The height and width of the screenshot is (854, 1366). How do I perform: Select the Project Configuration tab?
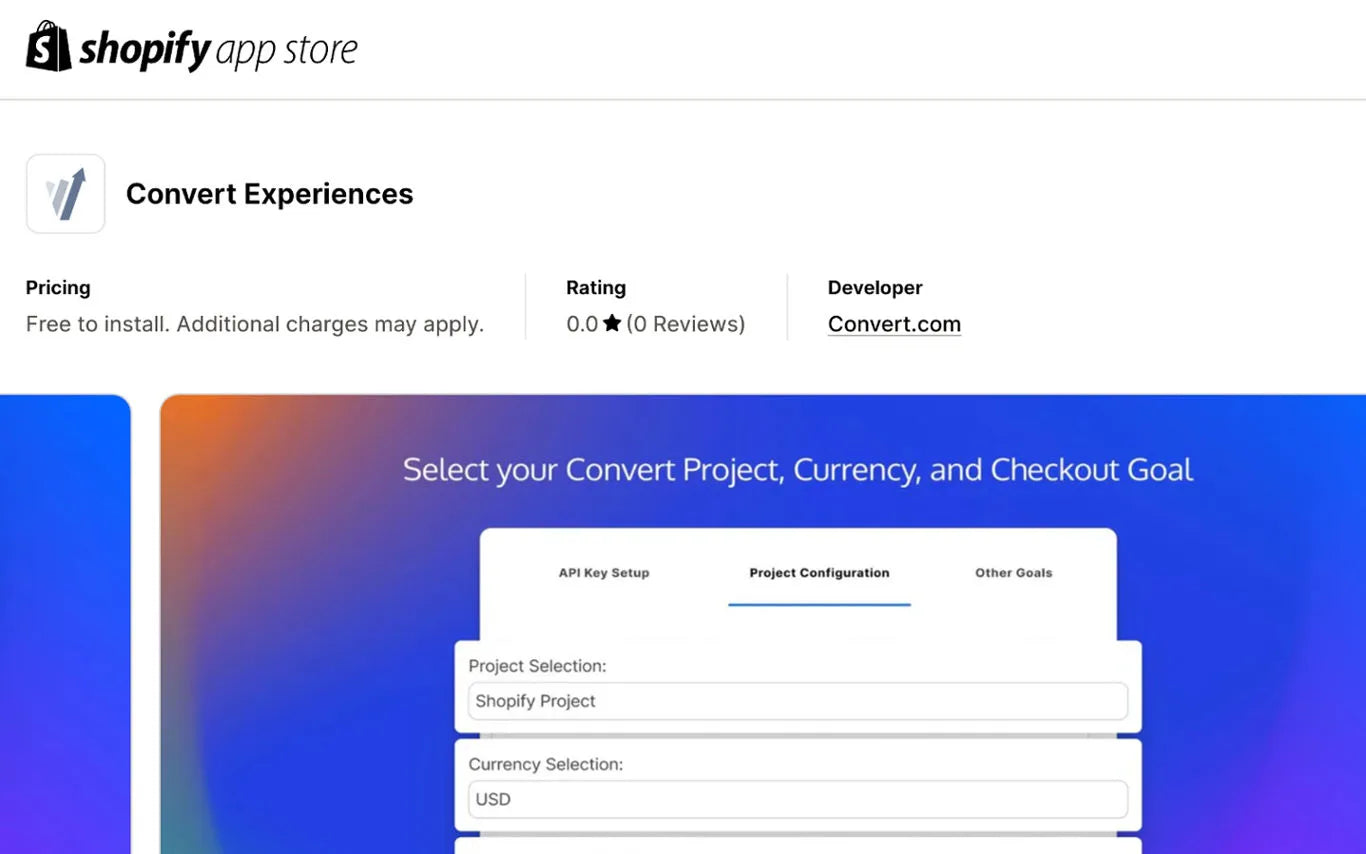[x=819, y=573]
